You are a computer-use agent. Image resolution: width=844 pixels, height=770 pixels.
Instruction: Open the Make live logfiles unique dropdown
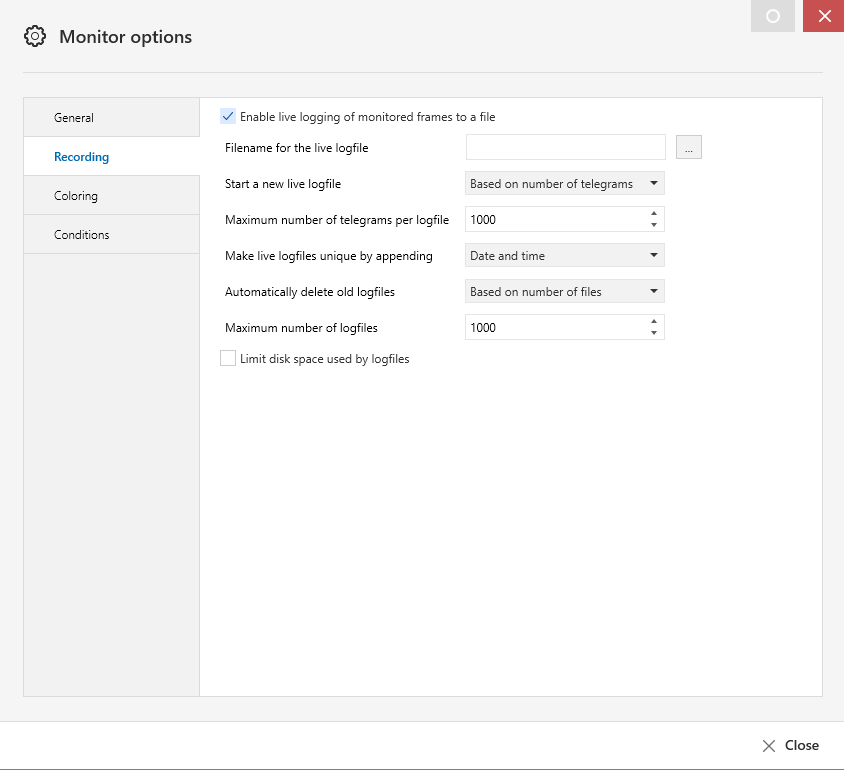[565, 256]
